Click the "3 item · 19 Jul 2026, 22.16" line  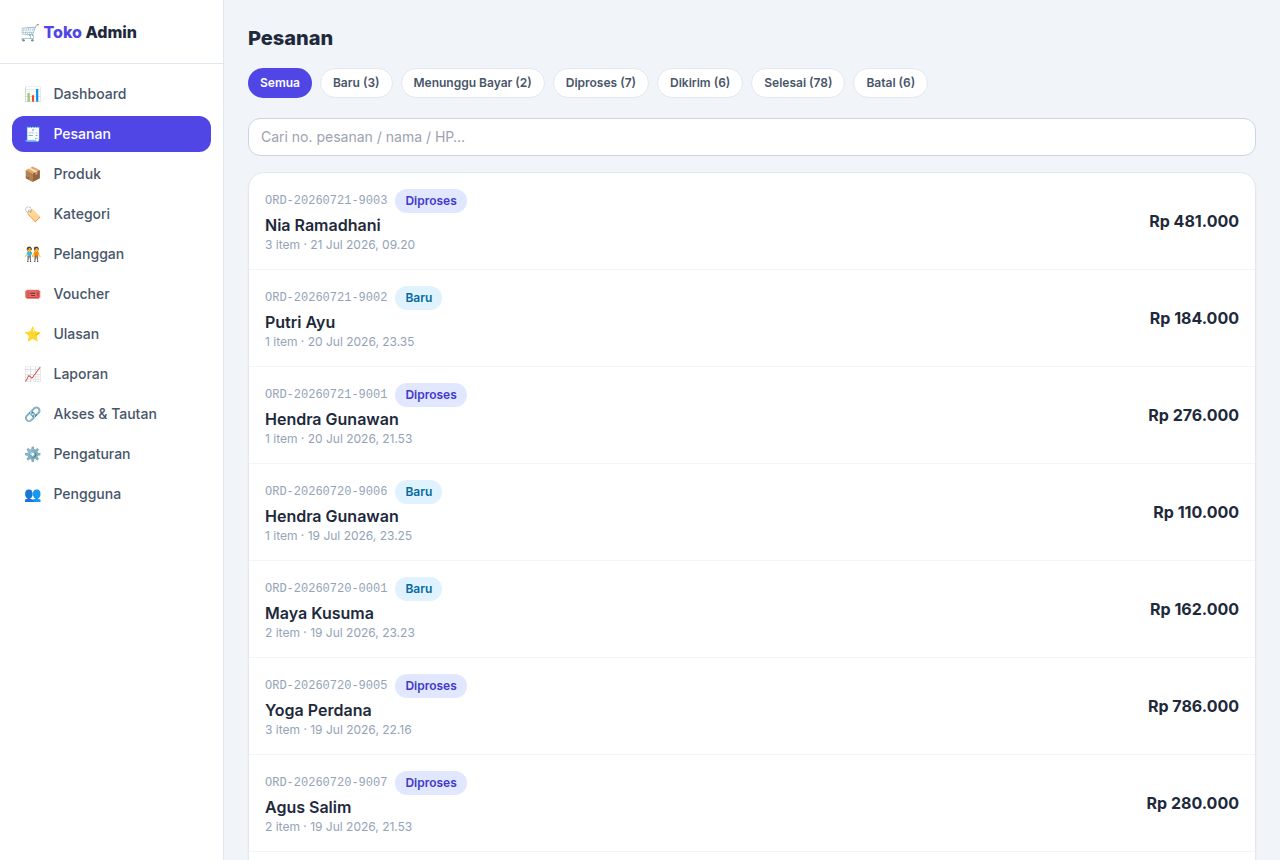coord(338,730)
